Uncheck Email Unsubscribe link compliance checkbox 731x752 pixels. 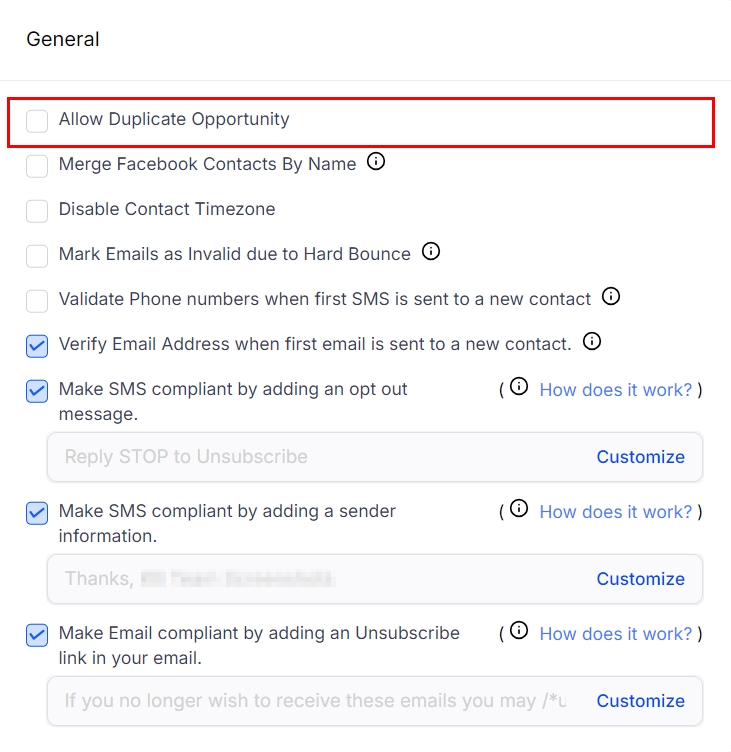(x=37, y=635)
